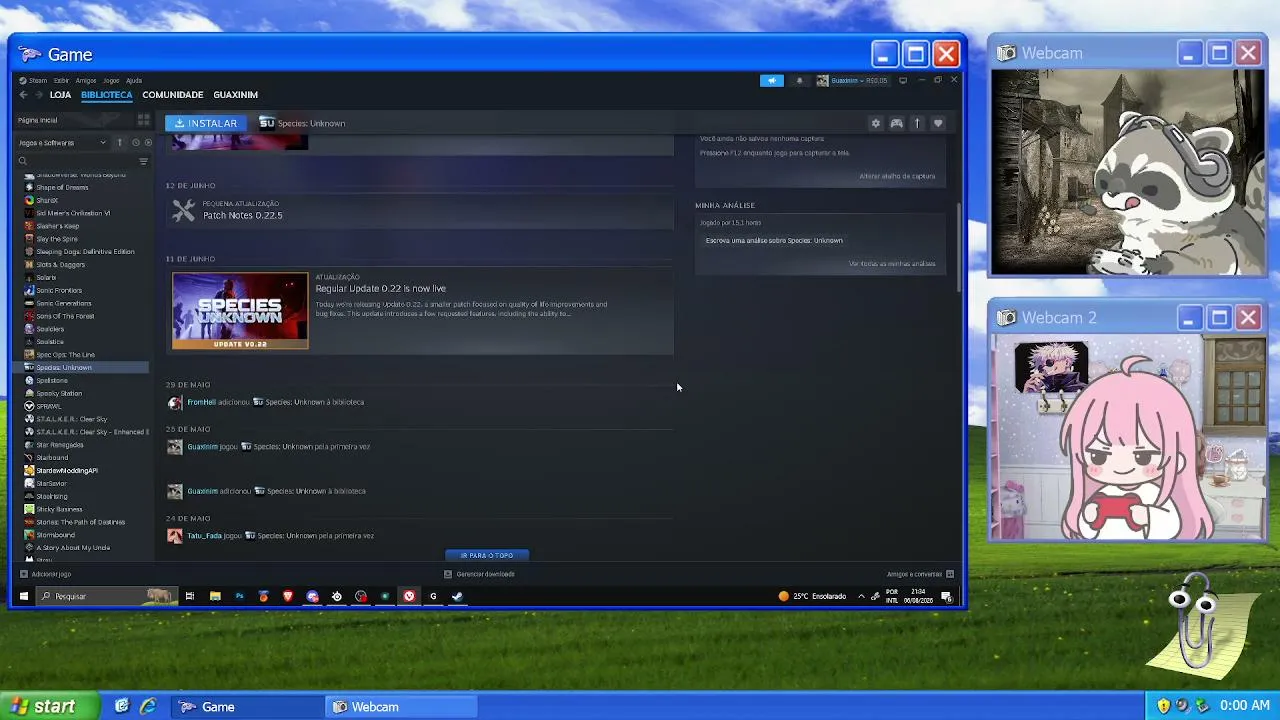Viewport: 1280px width, 720px height.
Task: Click the XP start button
Action: (50, 706)
